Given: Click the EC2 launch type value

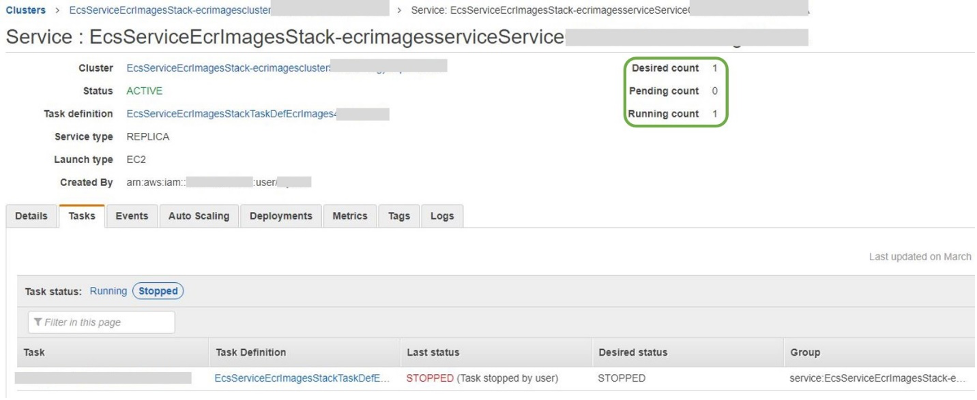Looking at the screenshot, I should [x=136, y=160].
